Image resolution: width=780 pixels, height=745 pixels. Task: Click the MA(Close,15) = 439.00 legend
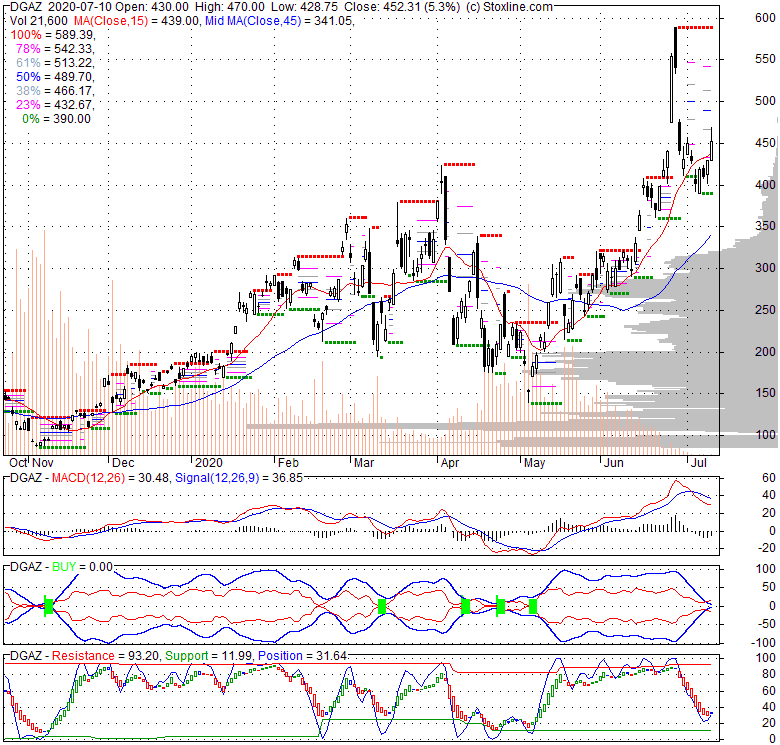pos(138,21)
